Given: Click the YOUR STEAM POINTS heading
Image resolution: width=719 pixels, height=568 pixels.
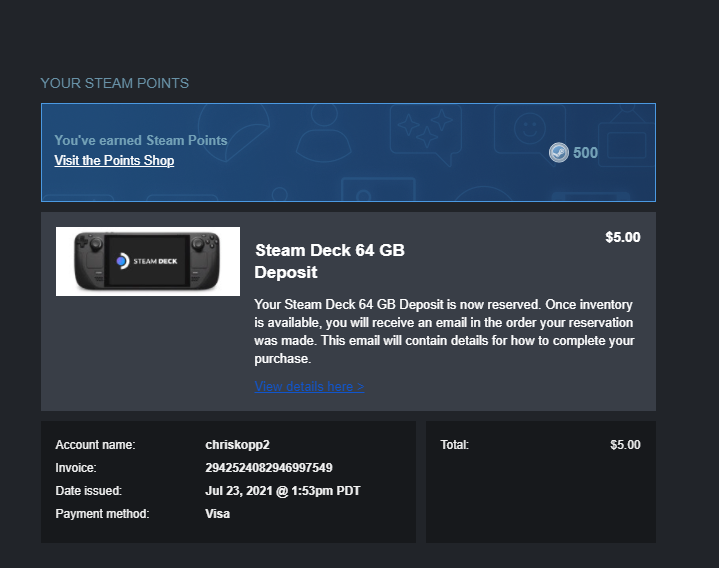Looking at the screenshot, I should 114,83.
